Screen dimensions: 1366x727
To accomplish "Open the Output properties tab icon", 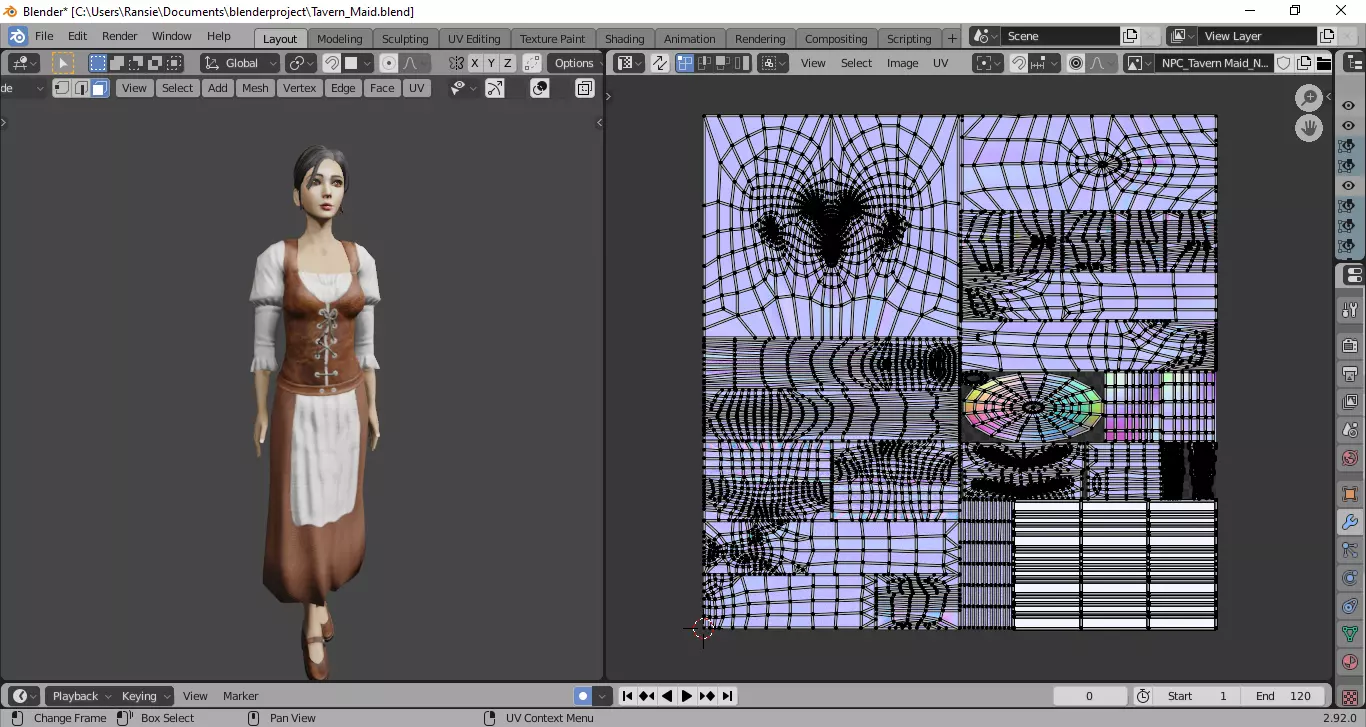I will (1351, 374).
